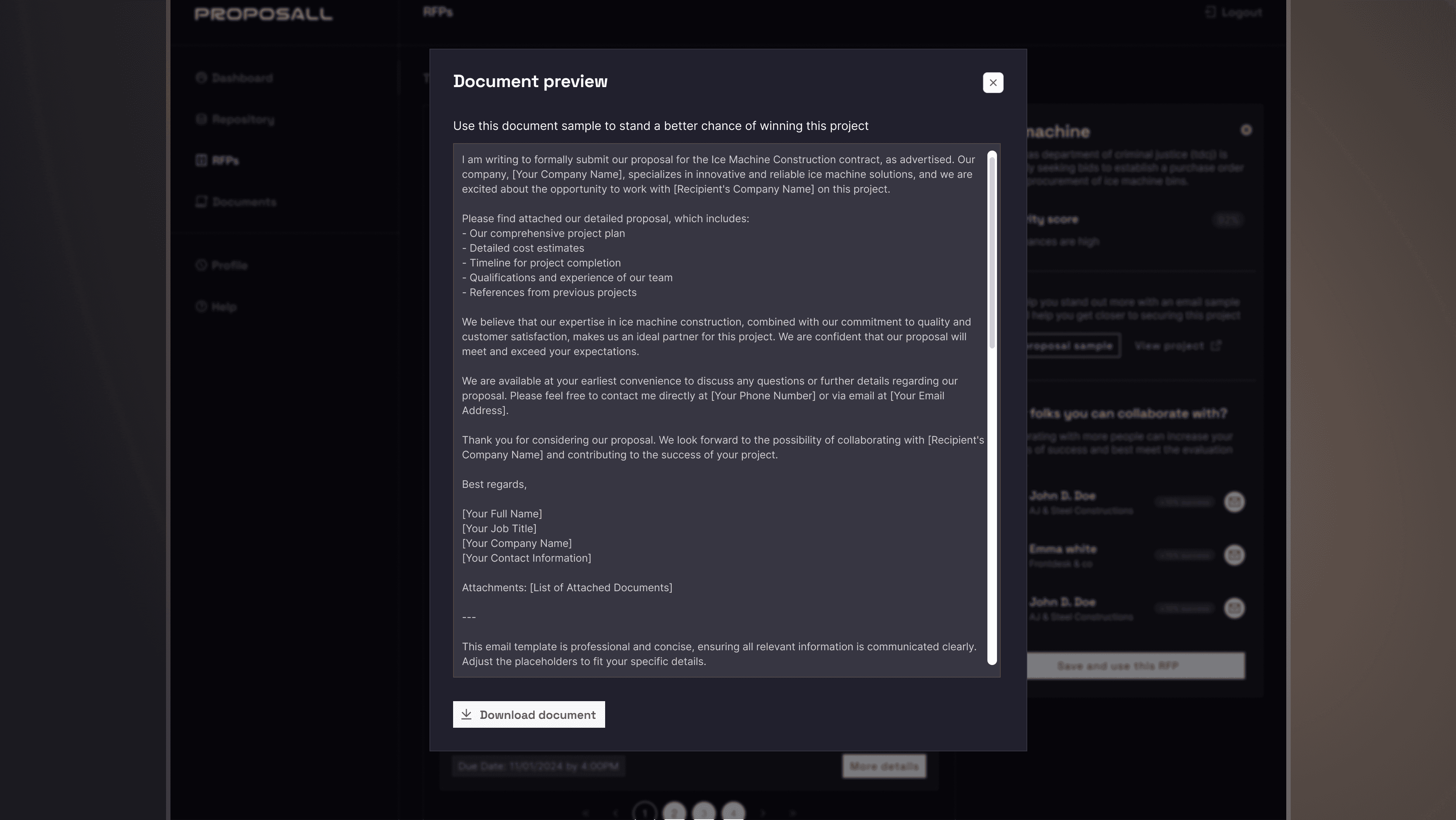Click the message icon beside Emma white

[x=1234, y=555]
